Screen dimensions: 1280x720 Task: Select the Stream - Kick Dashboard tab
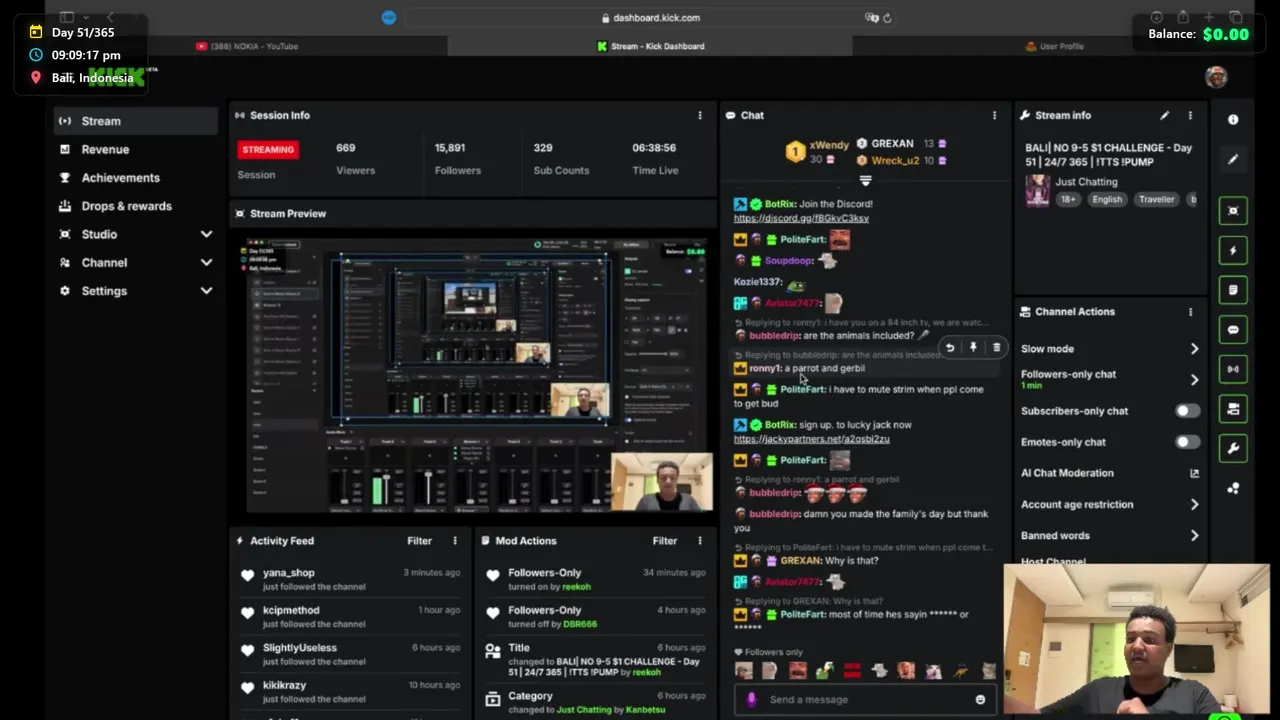pyautogui.click(x=650, y=46)
